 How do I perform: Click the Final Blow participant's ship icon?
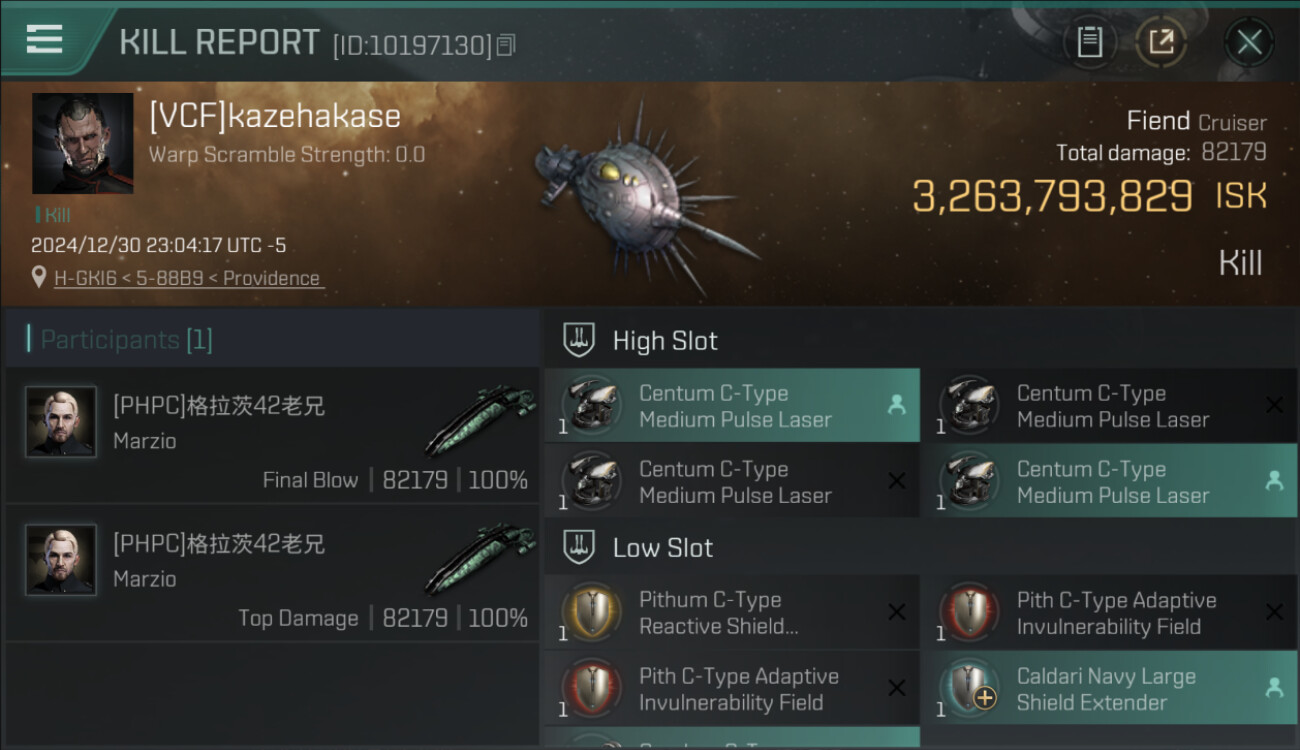click(480, 422)
